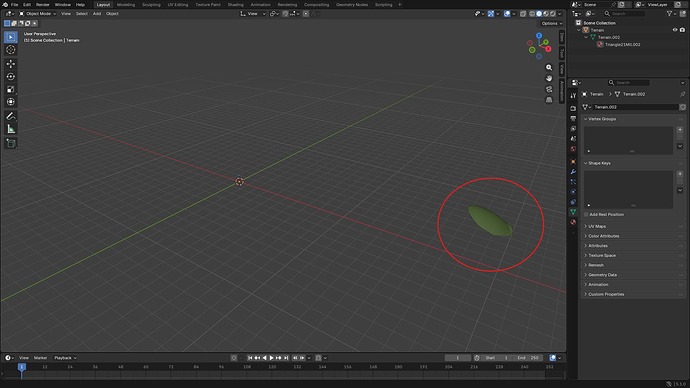Open the Output properties tab icon

pyautogui.click(x=573, y=118)
